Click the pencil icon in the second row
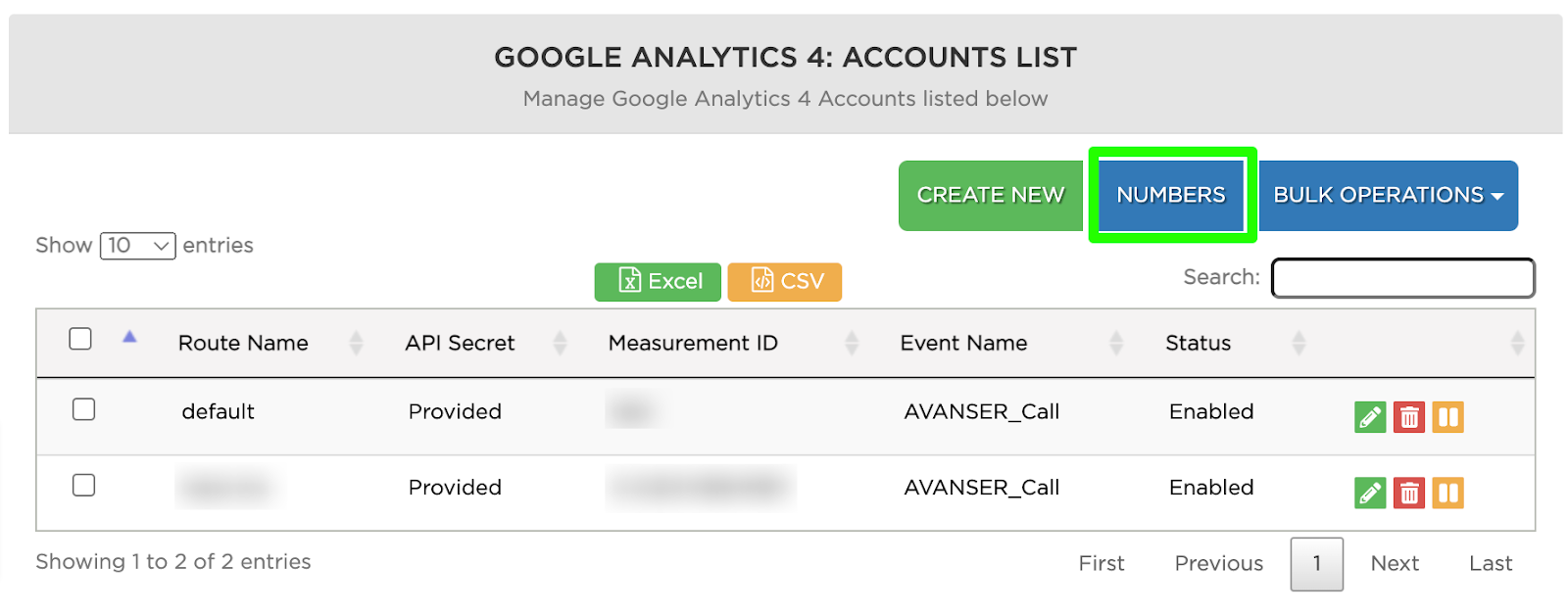Image resolution: width=1568 pixels, height=612 pixels. [1370, 493]
